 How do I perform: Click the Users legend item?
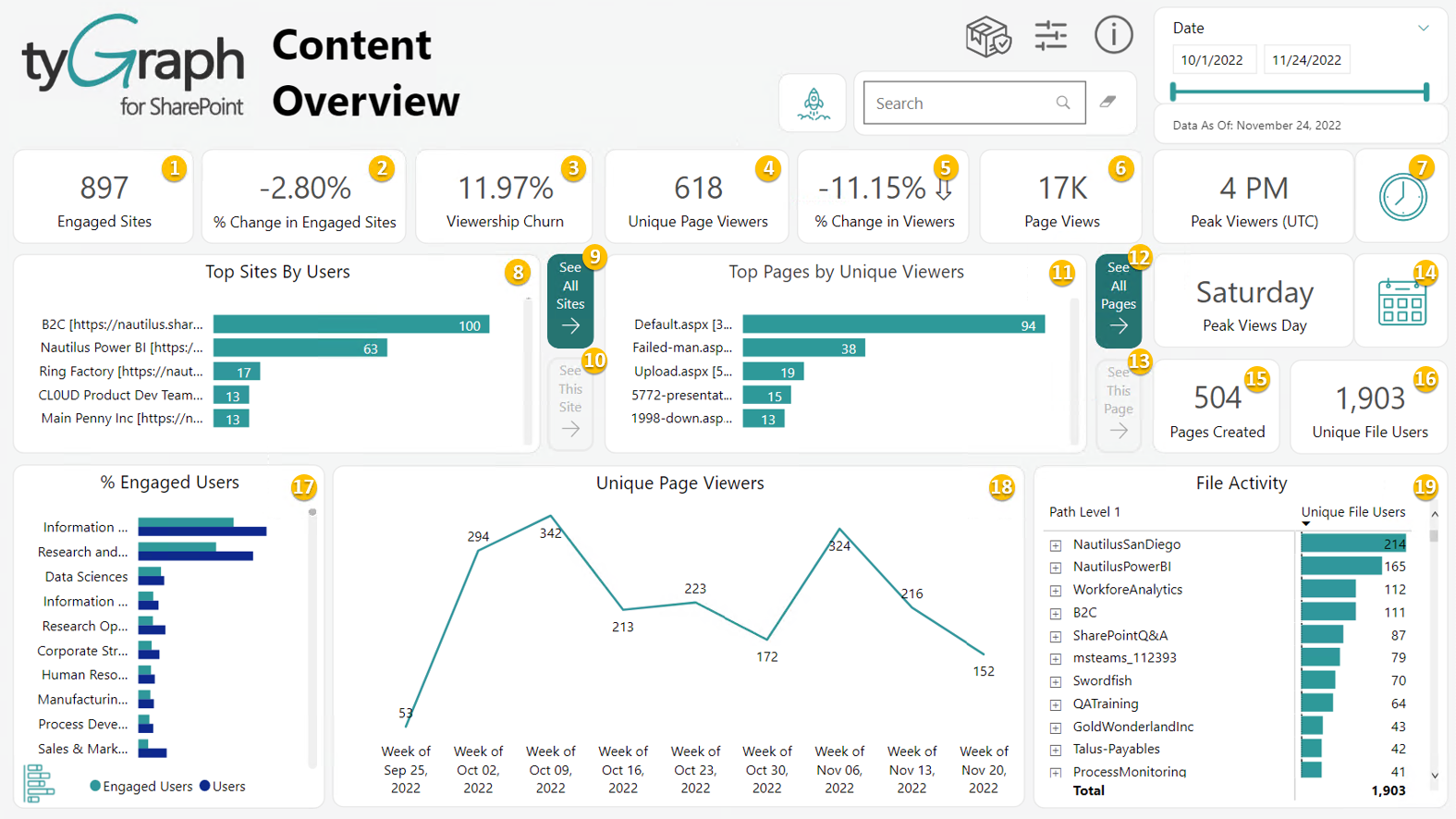click(223, 787)
